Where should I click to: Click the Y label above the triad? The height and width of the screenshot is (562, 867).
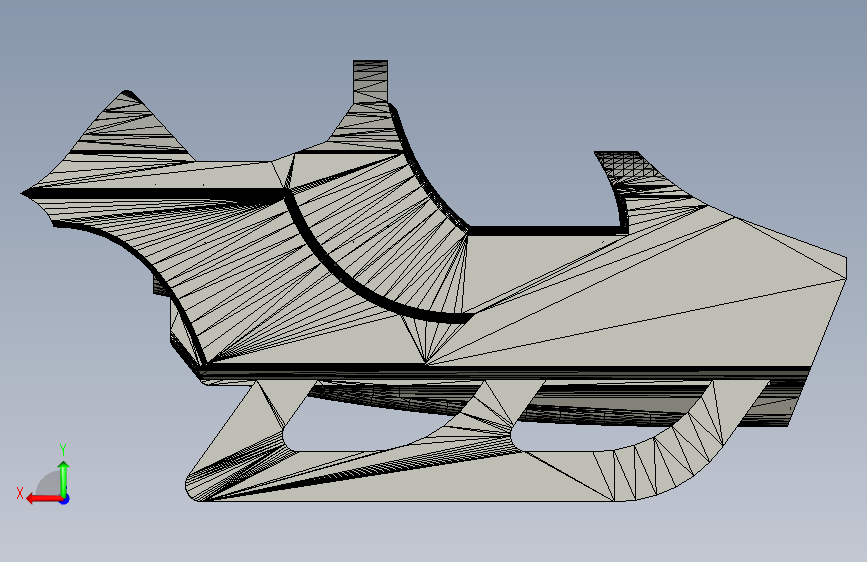point(63,450)
